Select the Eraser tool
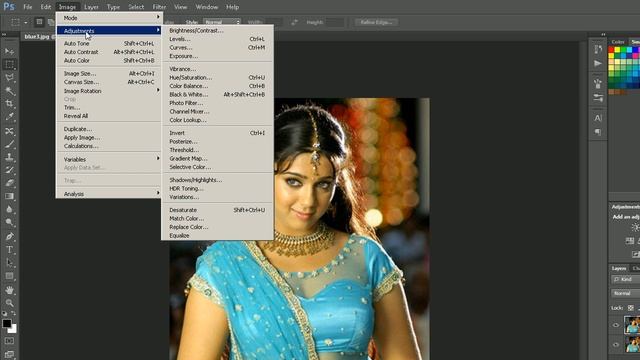 pos(9,183)
